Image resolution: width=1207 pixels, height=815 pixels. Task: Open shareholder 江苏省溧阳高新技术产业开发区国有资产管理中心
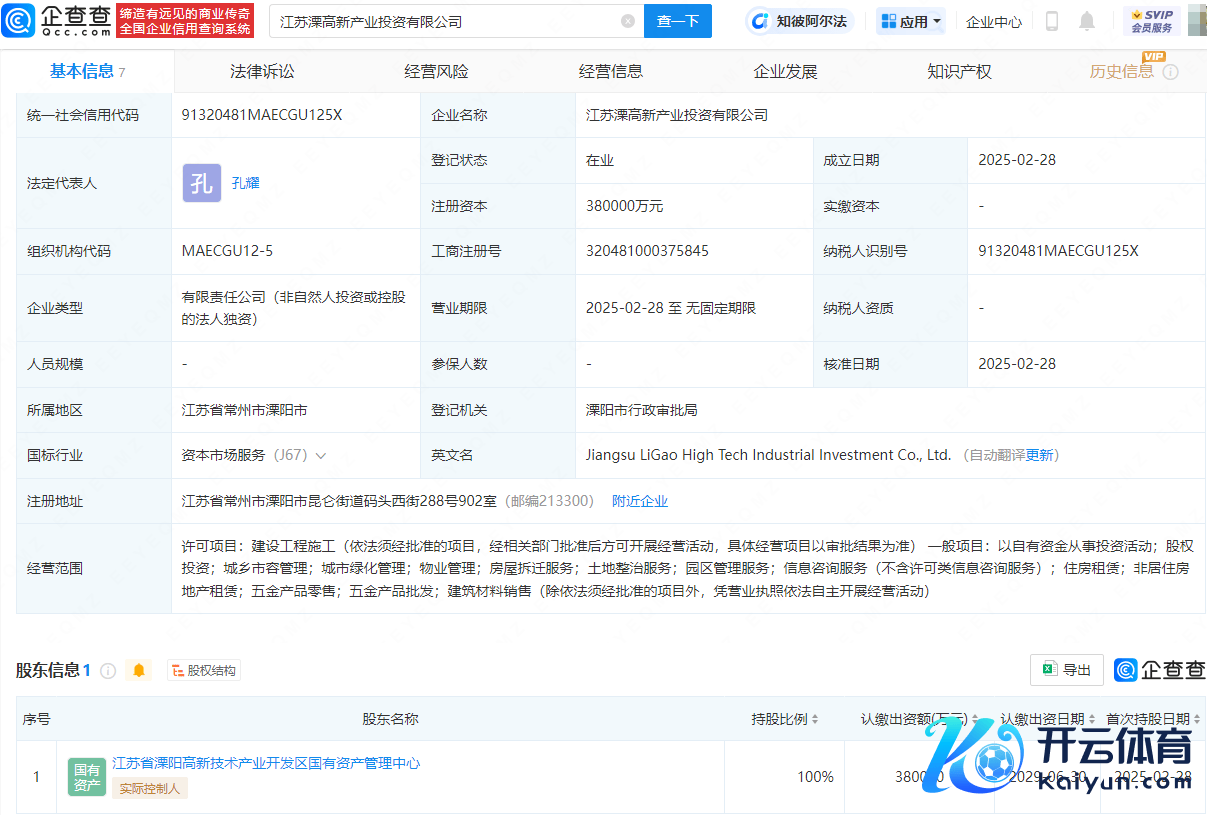tap(266, 763)
